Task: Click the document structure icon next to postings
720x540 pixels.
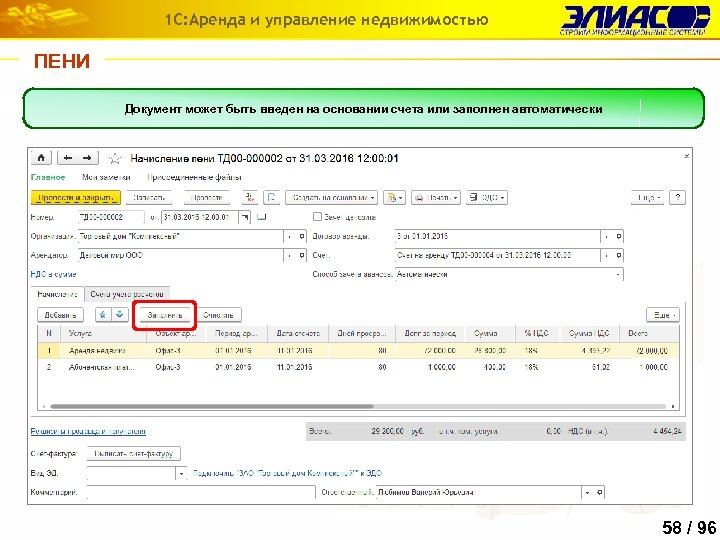Action: [x=271, y=197]
